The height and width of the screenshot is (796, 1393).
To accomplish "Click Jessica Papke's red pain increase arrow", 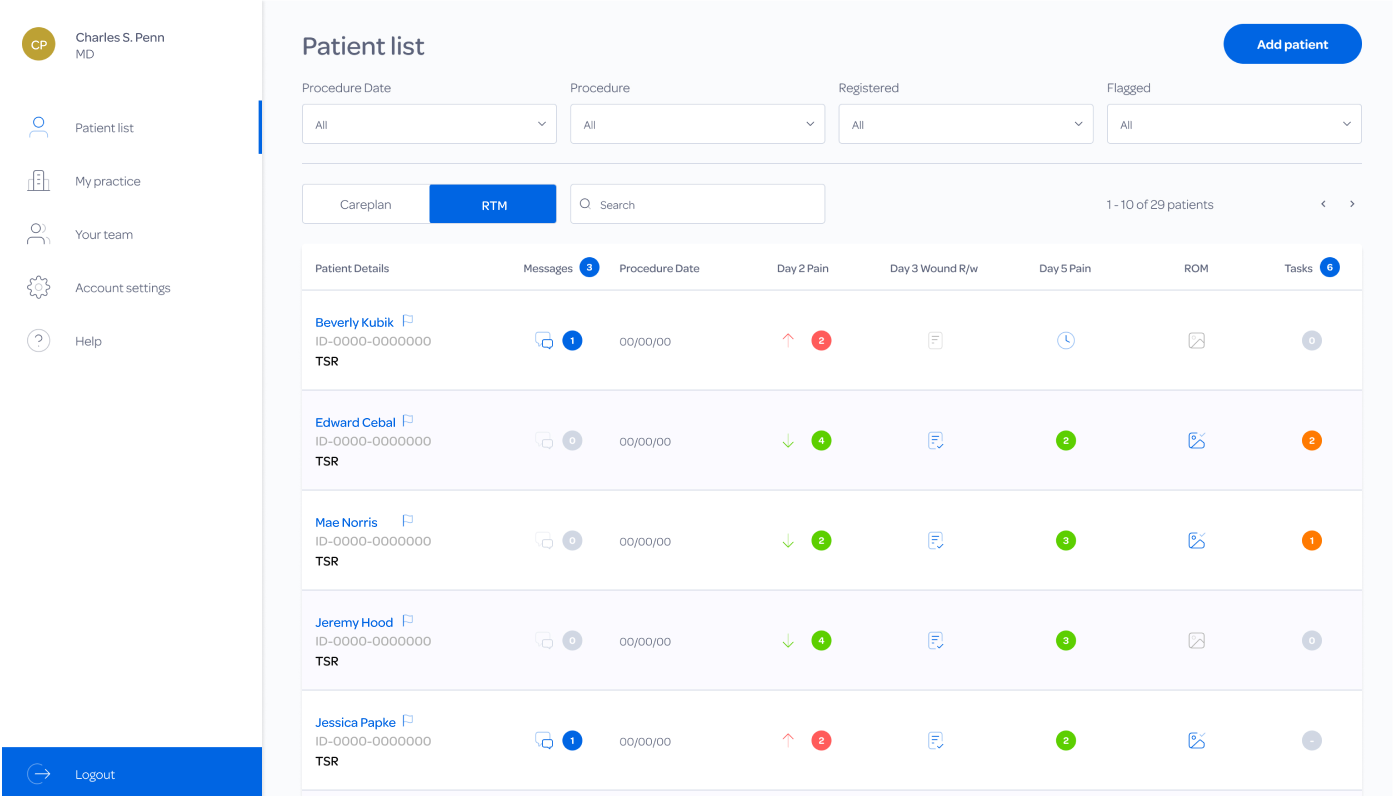I will click(788, 741).
